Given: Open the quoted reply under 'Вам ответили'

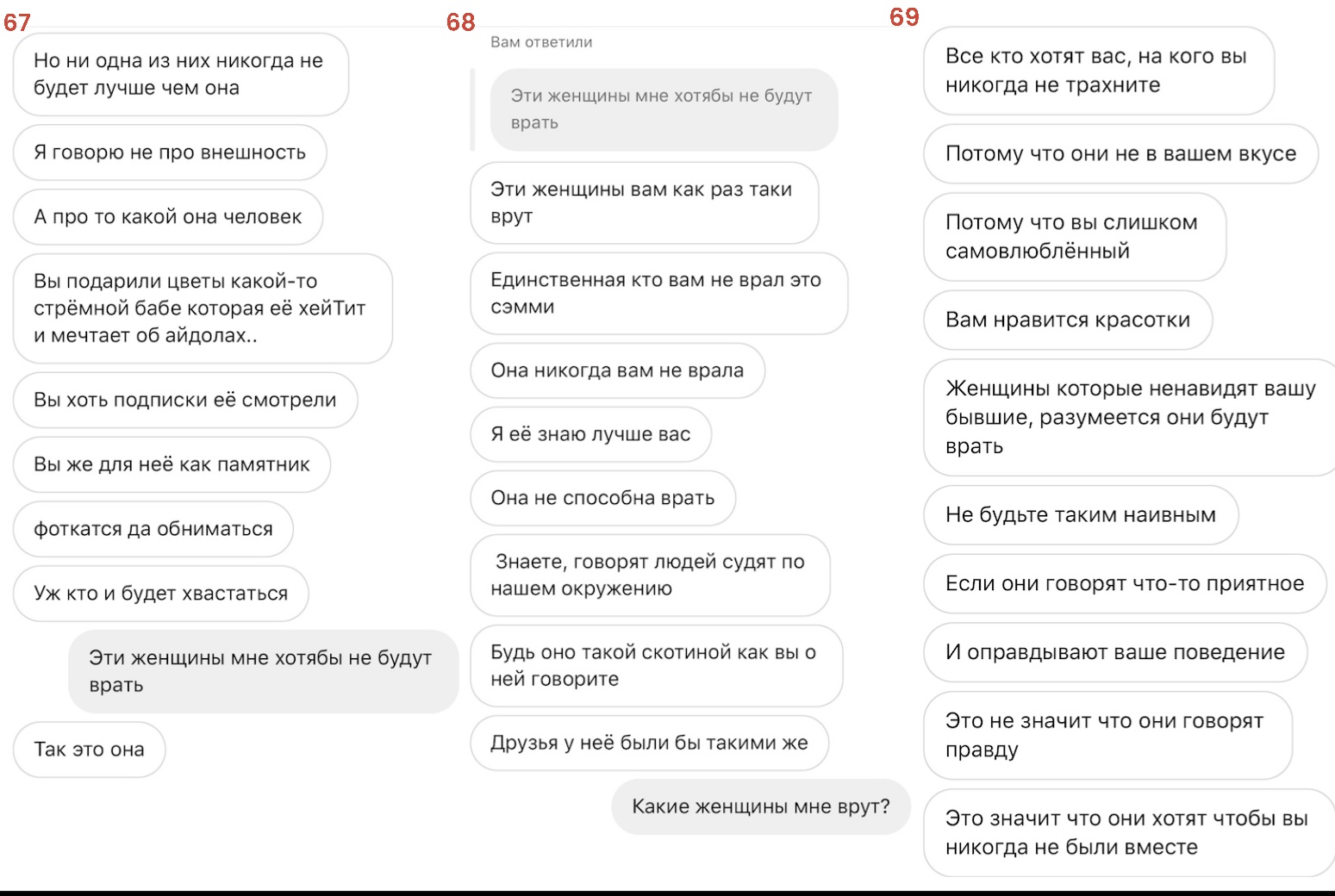Looking at the screenshot, I should coord(664,109).
